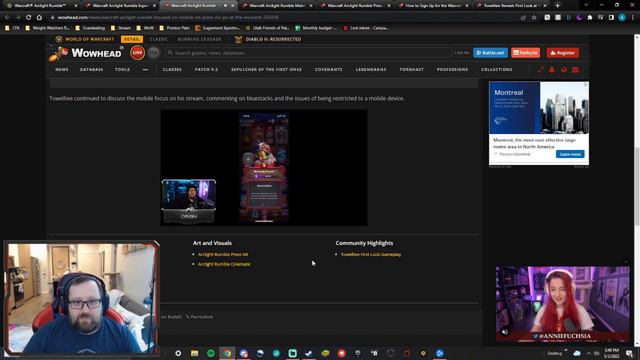Open Arclight Rumble Press Kit link
This screenshot has width=640, height=360.
click(x=223, y=254)
